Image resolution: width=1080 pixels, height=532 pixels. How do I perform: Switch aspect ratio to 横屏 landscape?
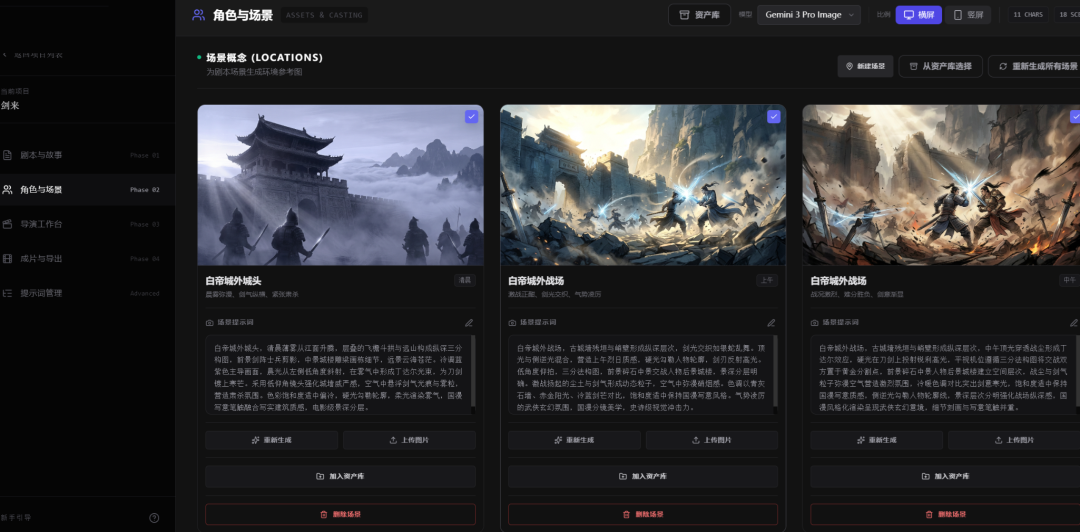point(919,14)
